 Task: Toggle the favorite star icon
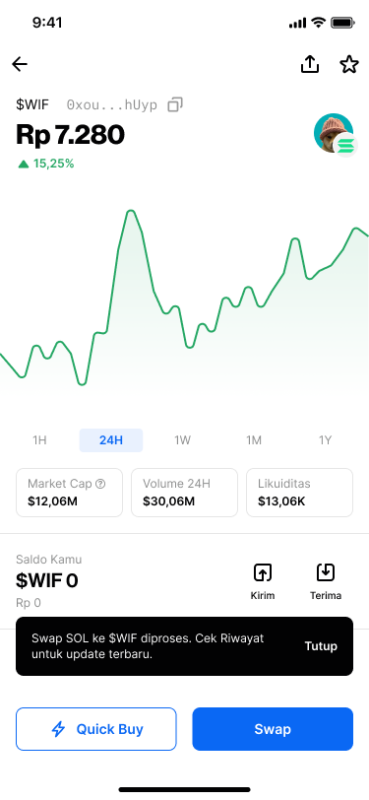click(x=349, y=64)
